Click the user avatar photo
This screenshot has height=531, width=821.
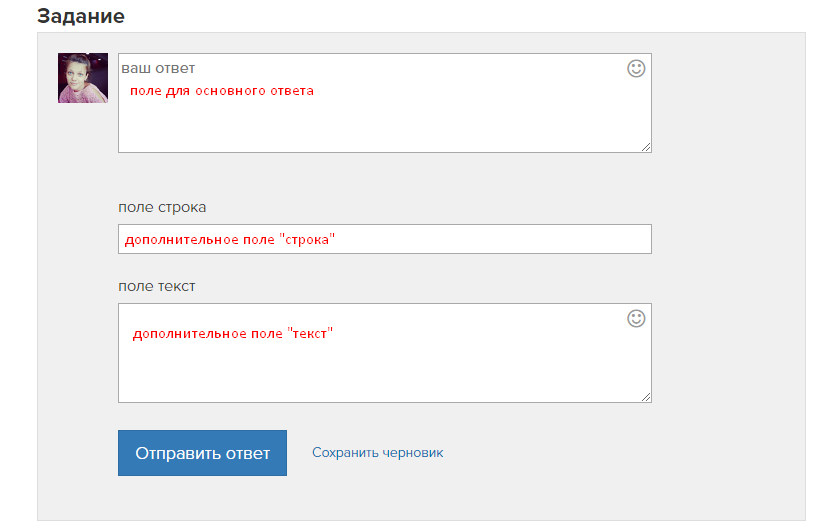83,78
